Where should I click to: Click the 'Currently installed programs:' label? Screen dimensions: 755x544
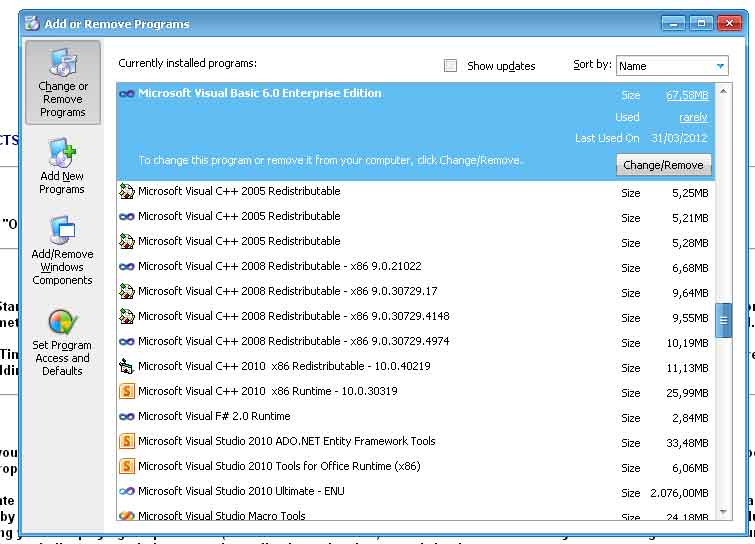click(x=187, y=63)
